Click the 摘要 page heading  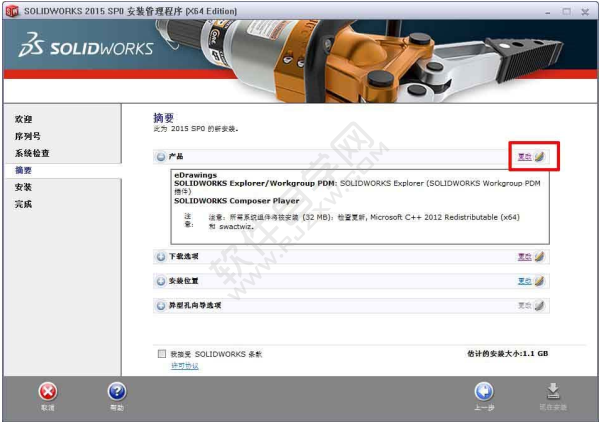pos(164,118)
